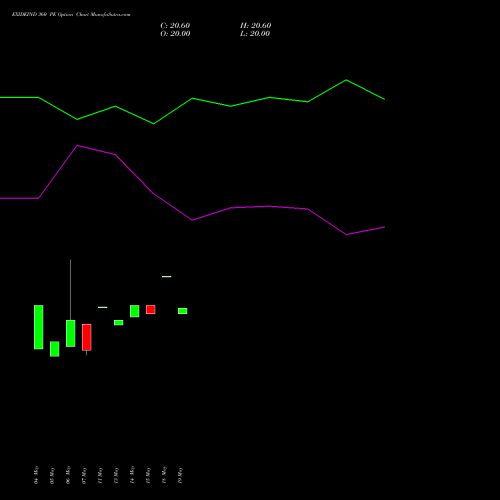Viewport: 500px width, 500px height.
Task: Select the red candle for 07 May
Action: click(x=87, y=337)
